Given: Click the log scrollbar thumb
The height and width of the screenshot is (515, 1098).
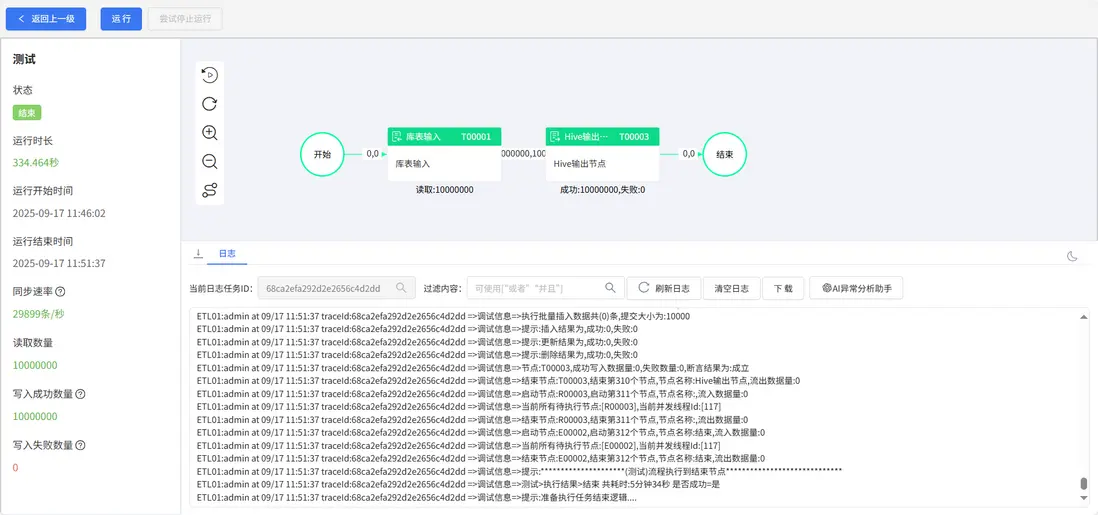Looking at the screenshot, I should pyautogui.click(x=1084, y=484).
